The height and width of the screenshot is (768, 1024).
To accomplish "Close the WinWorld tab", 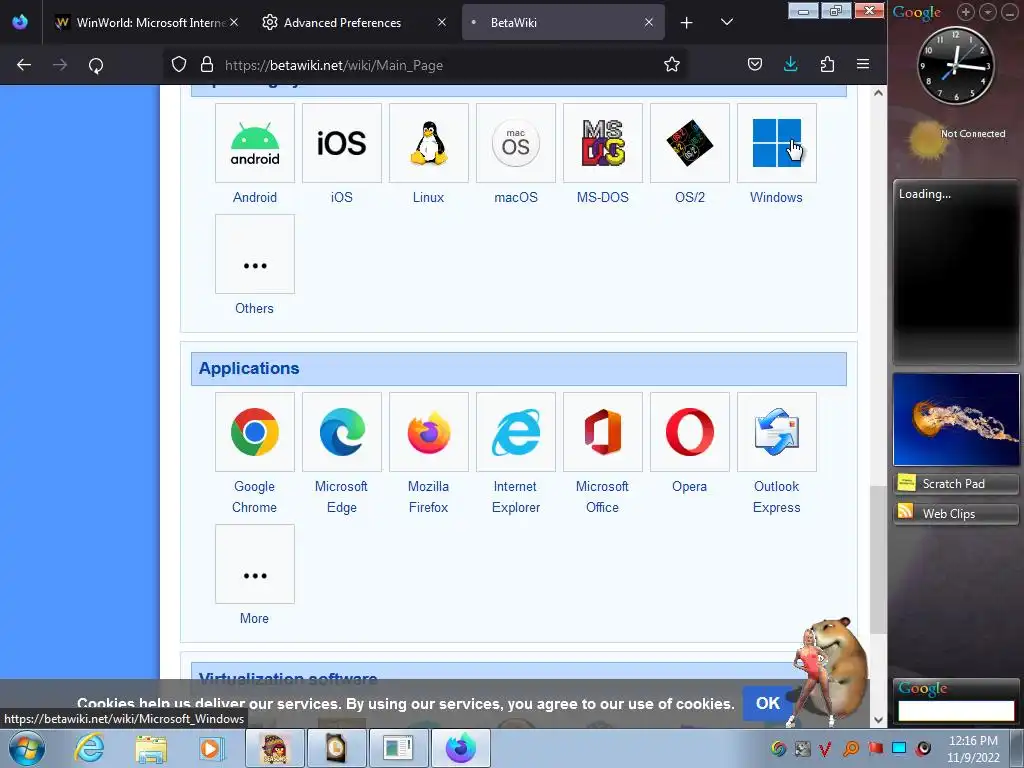I will click(x=234, y=22).
